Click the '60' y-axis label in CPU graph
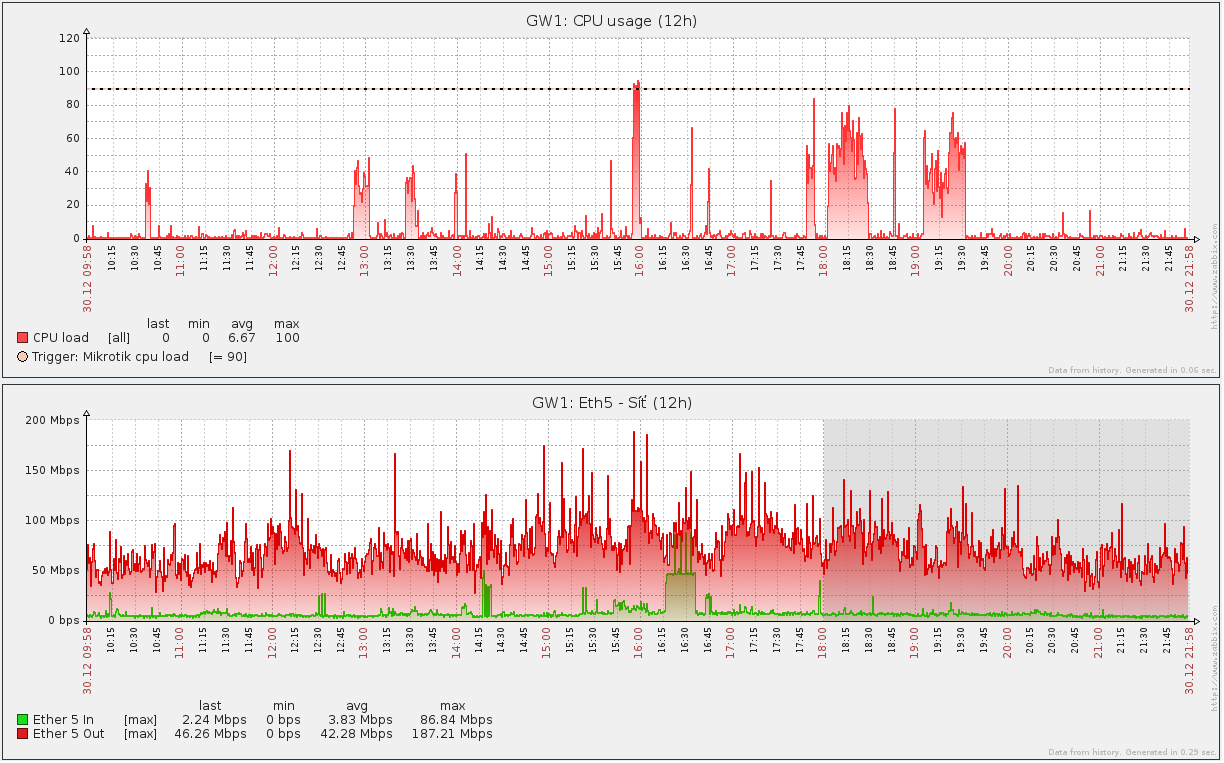 [72, 139]
